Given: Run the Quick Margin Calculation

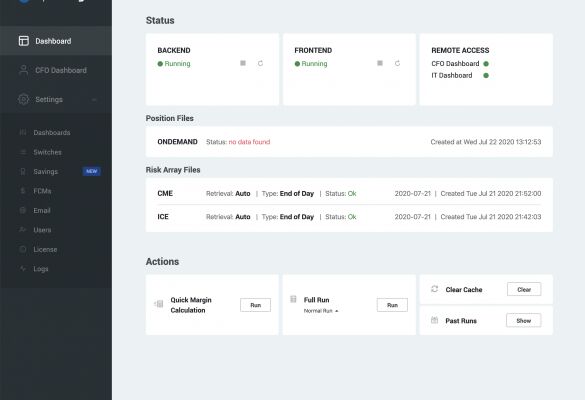Looking at the screenshot, I should [256, 305].
